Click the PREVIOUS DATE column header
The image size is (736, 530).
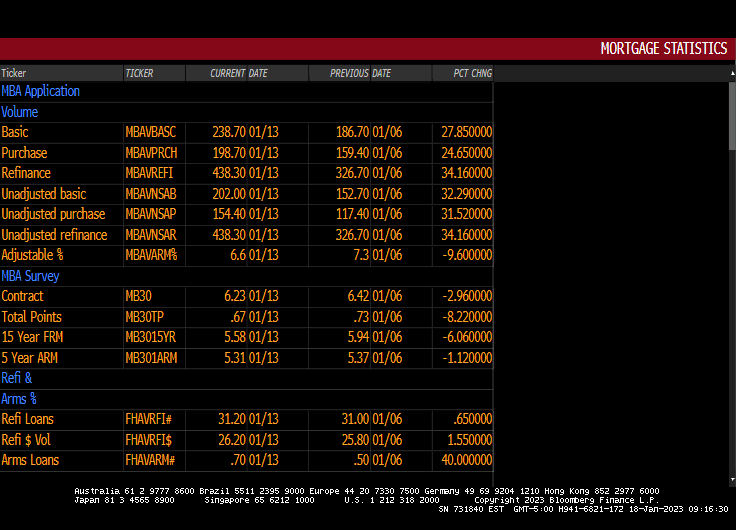360,73
